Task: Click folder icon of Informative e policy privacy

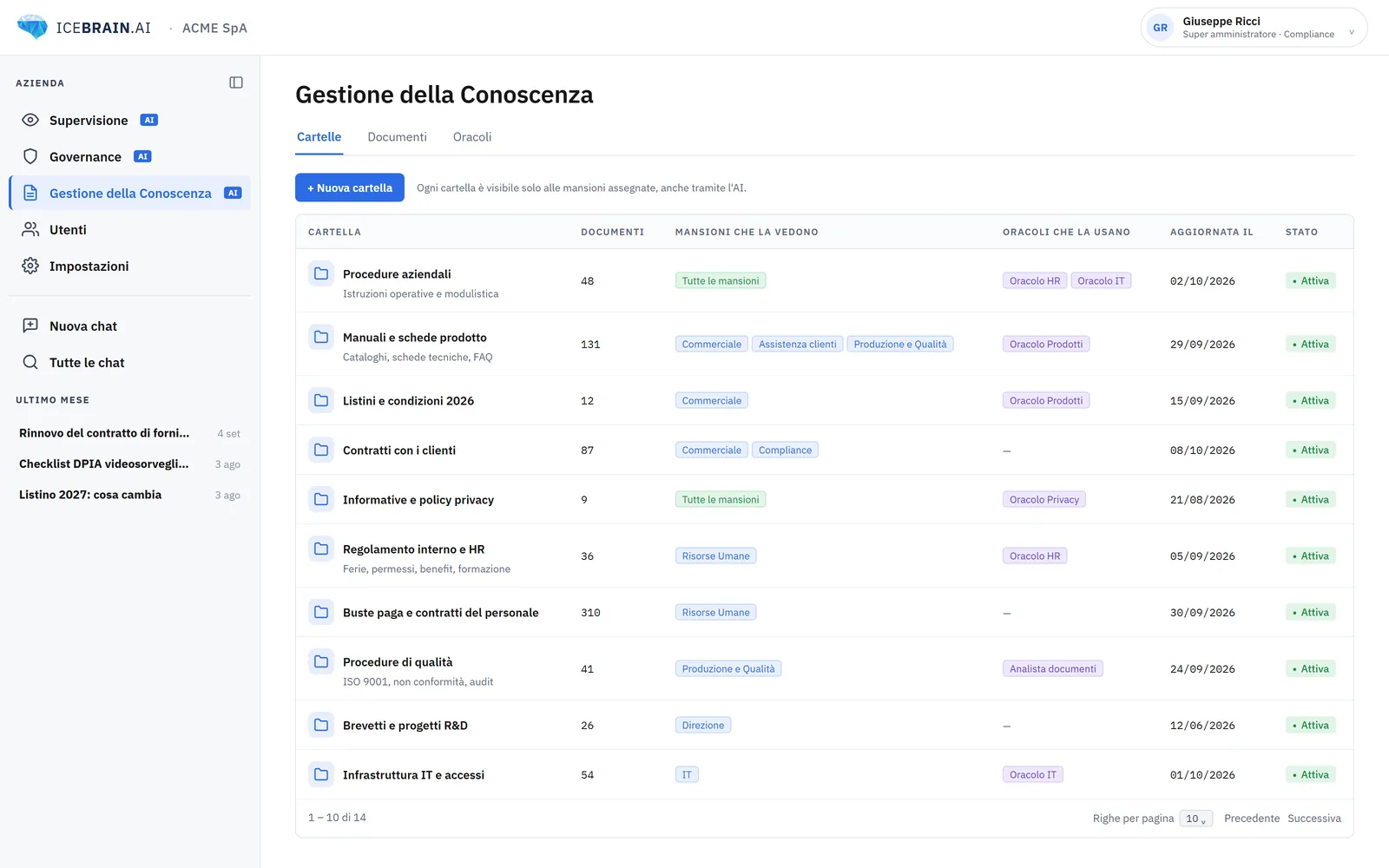Action: [321, 499]
